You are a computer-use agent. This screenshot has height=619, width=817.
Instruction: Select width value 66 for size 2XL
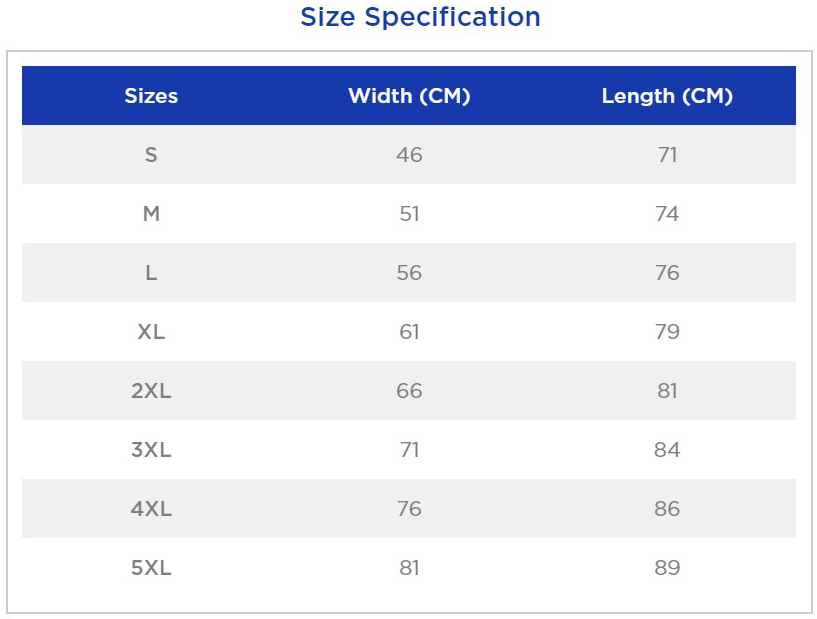click(x=409, y=391)
